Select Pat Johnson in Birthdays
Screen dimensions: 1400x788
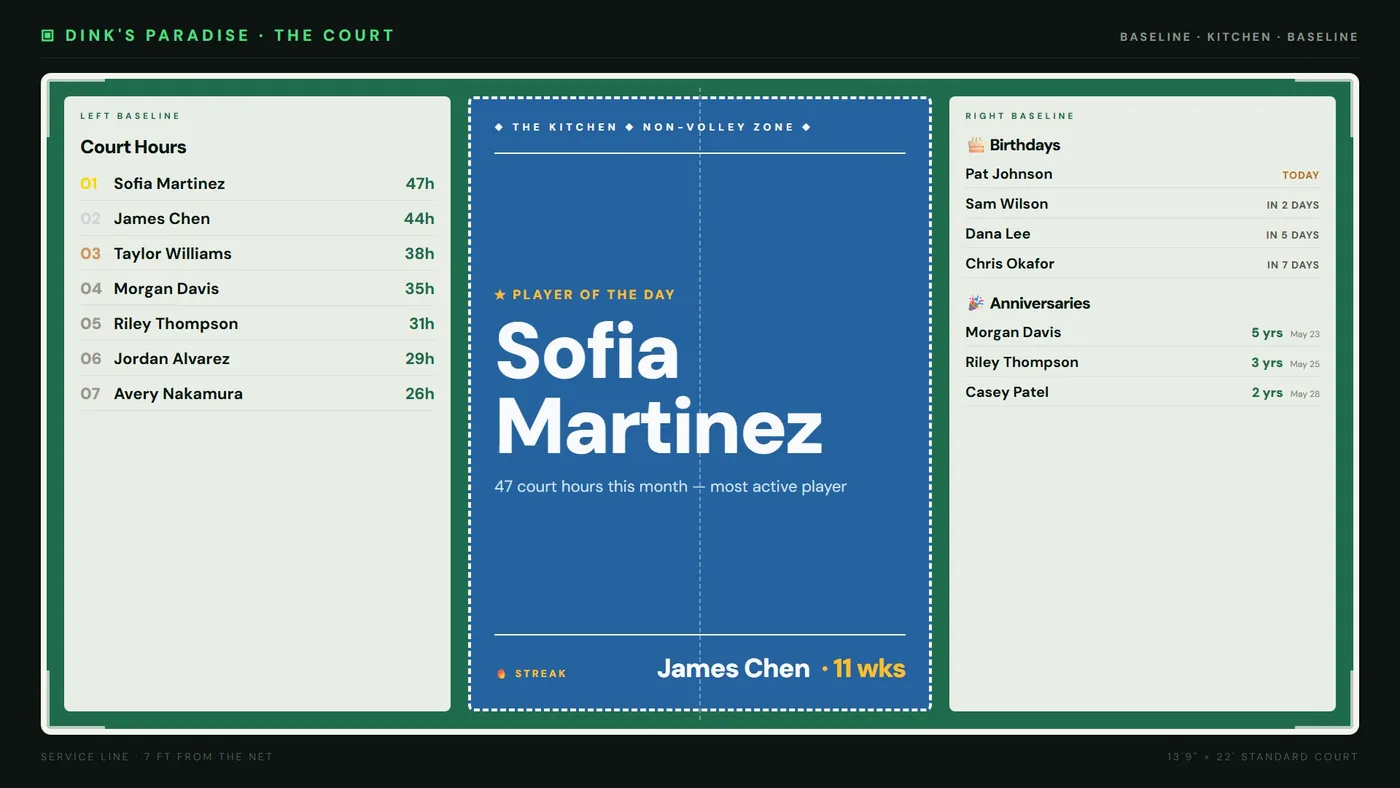[x=1009, y=174]
